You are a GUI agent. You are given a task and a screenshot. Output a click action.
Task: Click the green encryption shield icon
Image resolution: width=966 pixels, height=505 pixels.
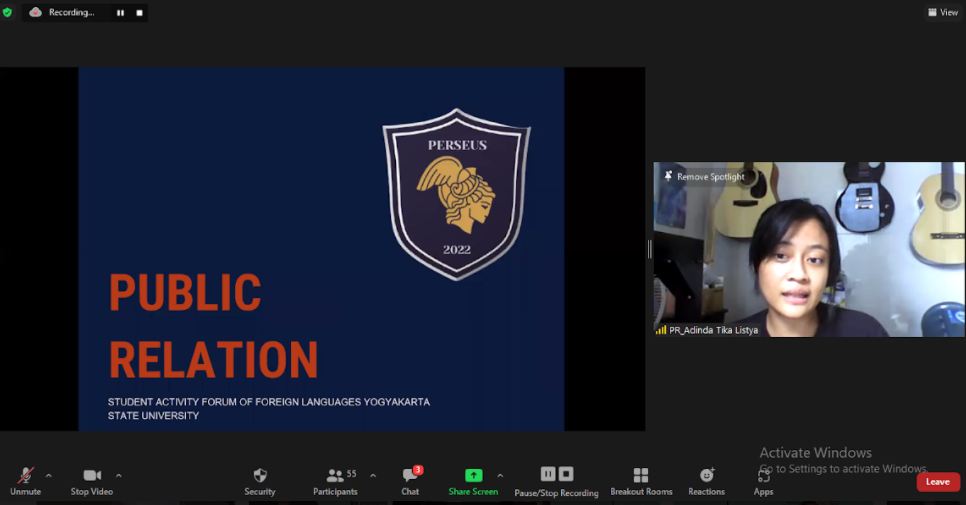tap(8, 12)
